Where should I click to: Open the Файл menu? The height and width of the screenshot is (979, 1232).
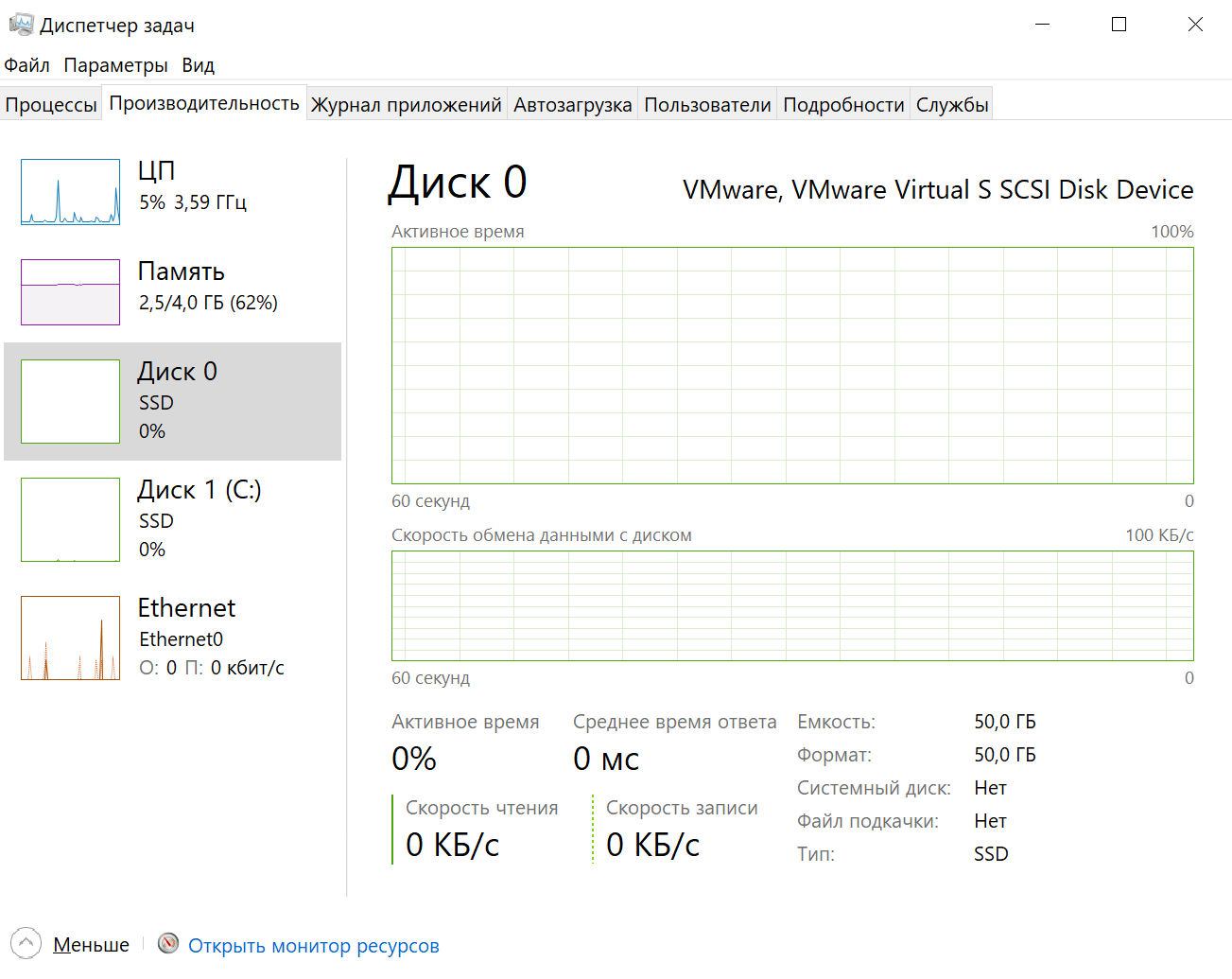coord(26,65)
